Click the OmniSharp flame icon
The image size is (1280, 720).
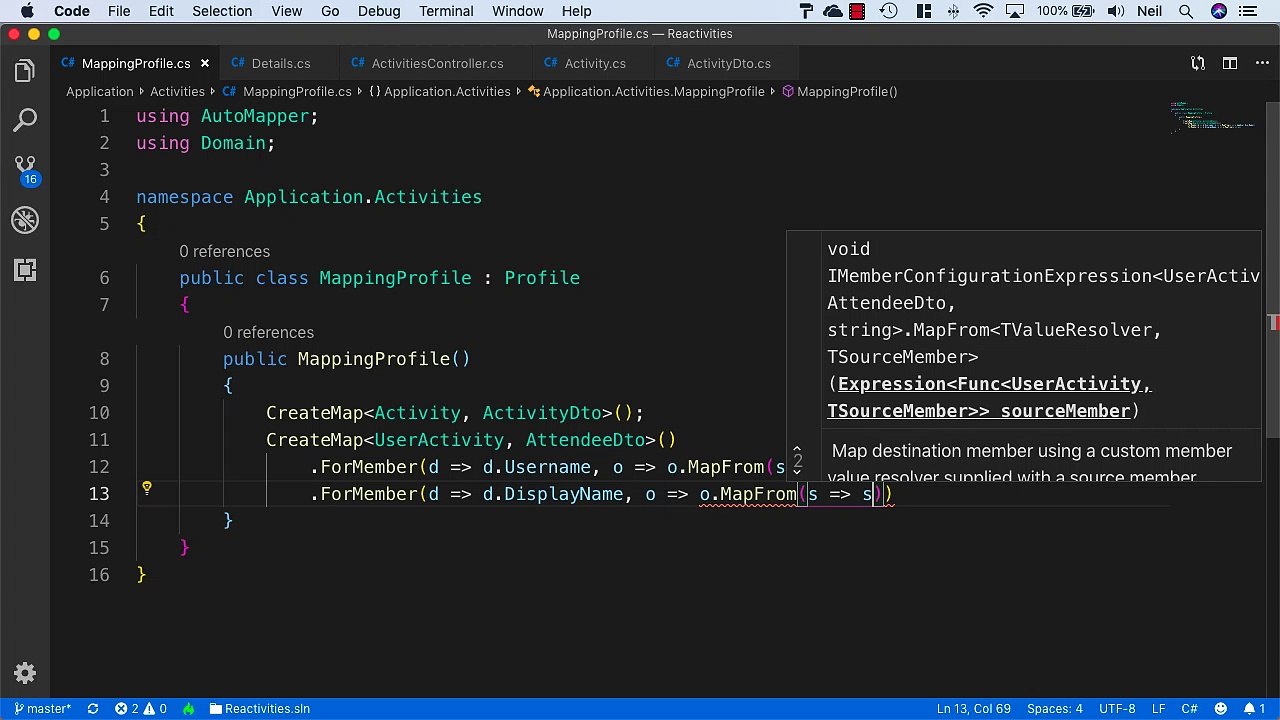188,709
